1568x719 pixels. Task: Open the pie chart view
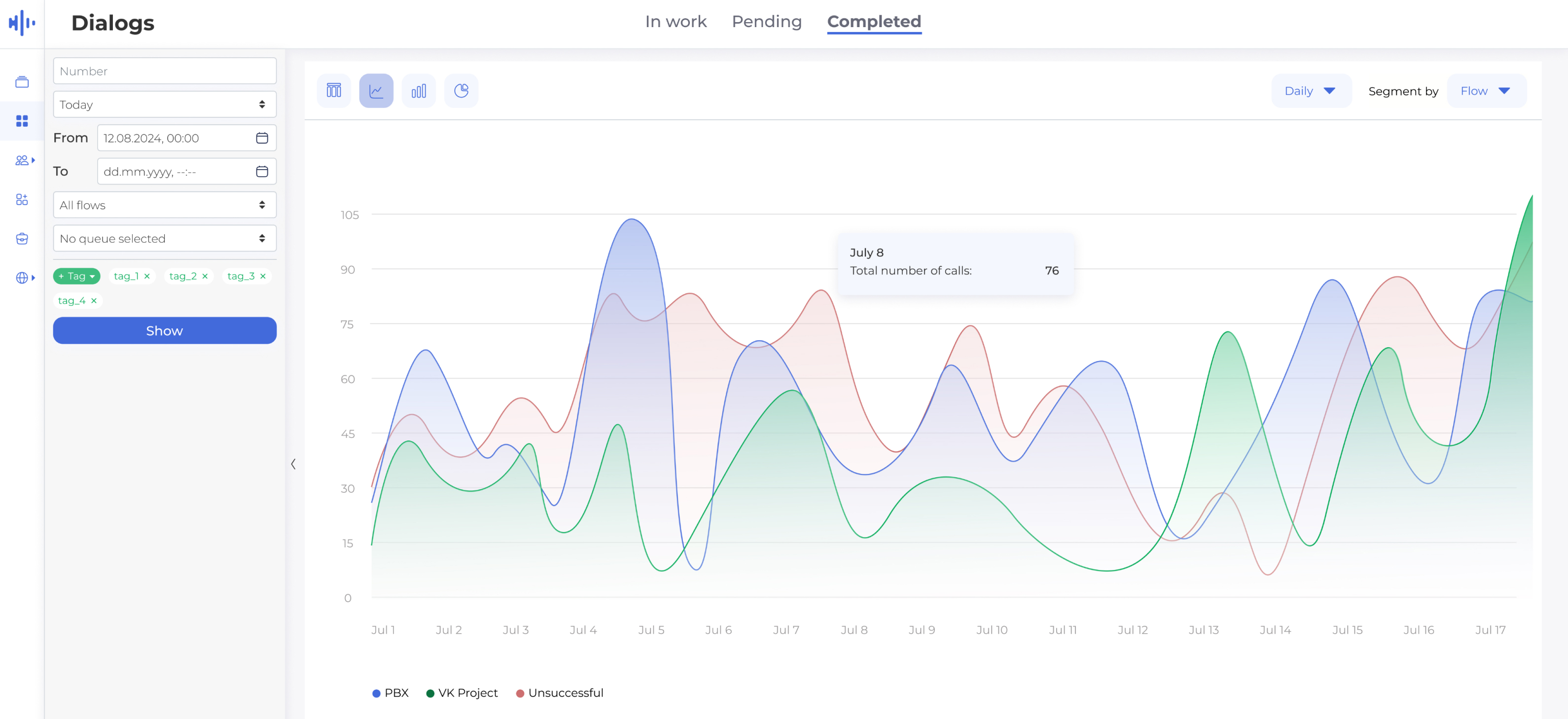(461, 90)
